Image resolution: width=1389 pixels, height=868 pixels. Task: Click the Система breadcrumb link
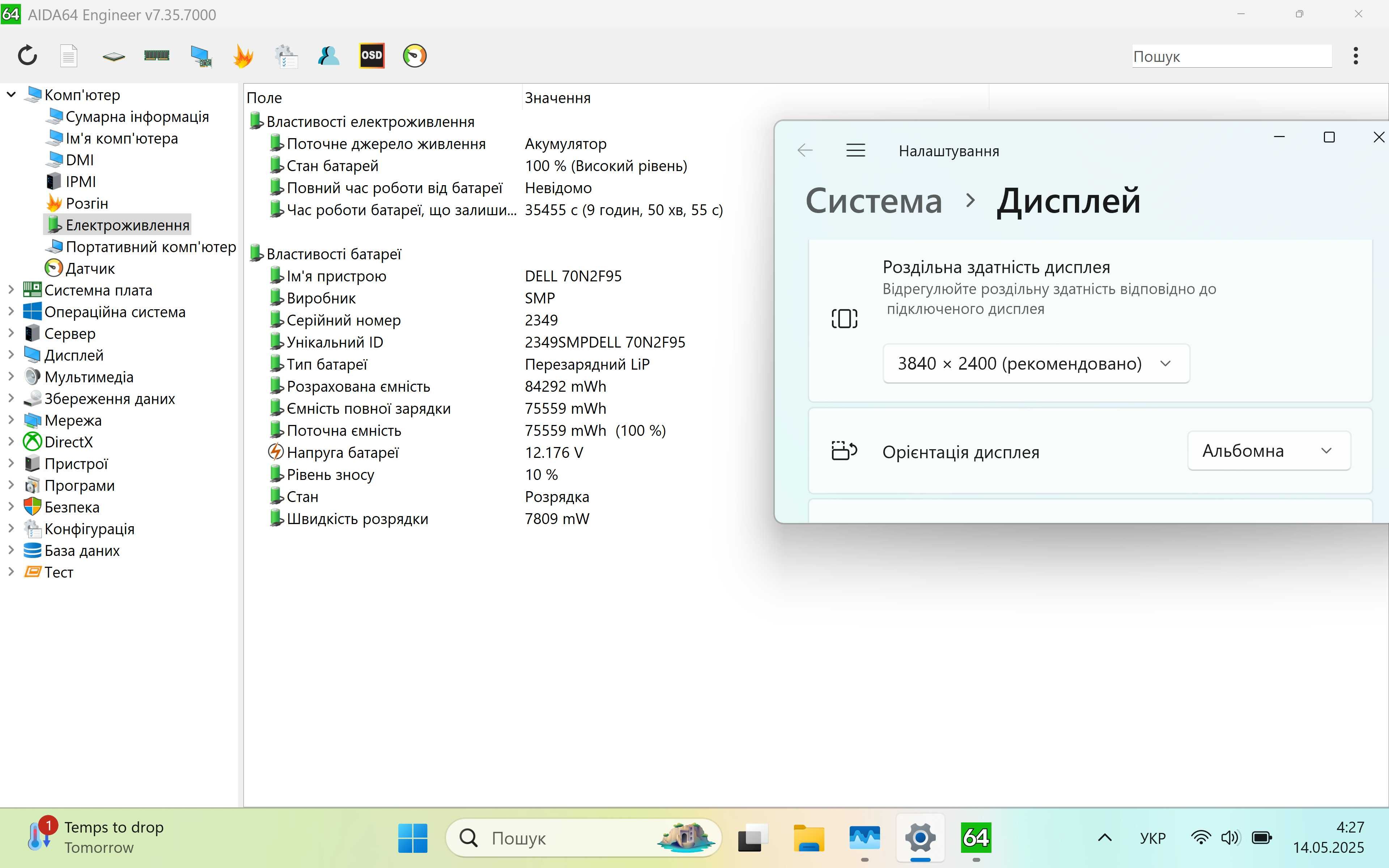point(874,201)
